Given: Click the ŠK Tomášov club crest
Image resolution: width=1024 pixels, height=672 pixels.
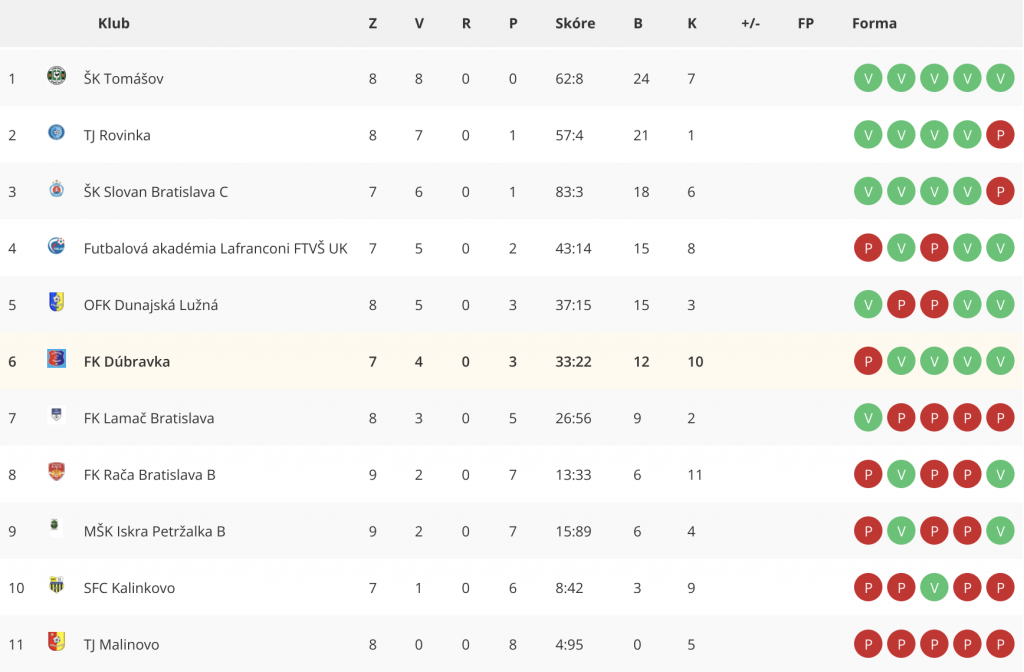Looking at the screenshot, I should point(57,76).
